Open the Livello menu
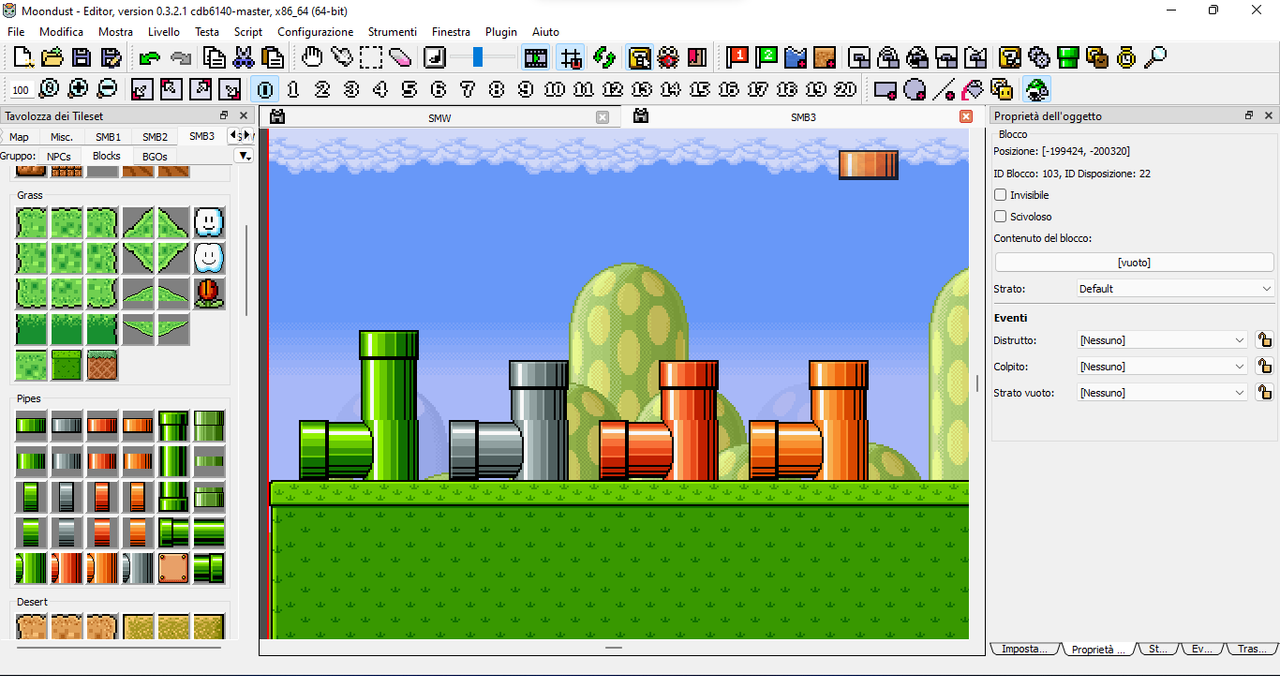 click(x=164, y=32)
